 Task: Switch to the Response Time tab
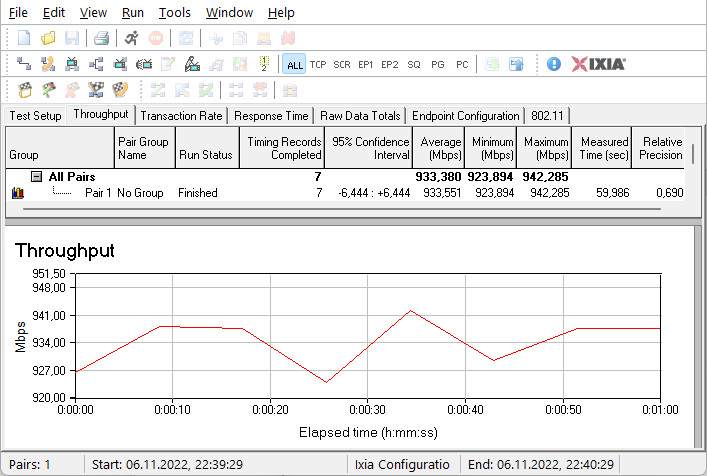(271, 116)
